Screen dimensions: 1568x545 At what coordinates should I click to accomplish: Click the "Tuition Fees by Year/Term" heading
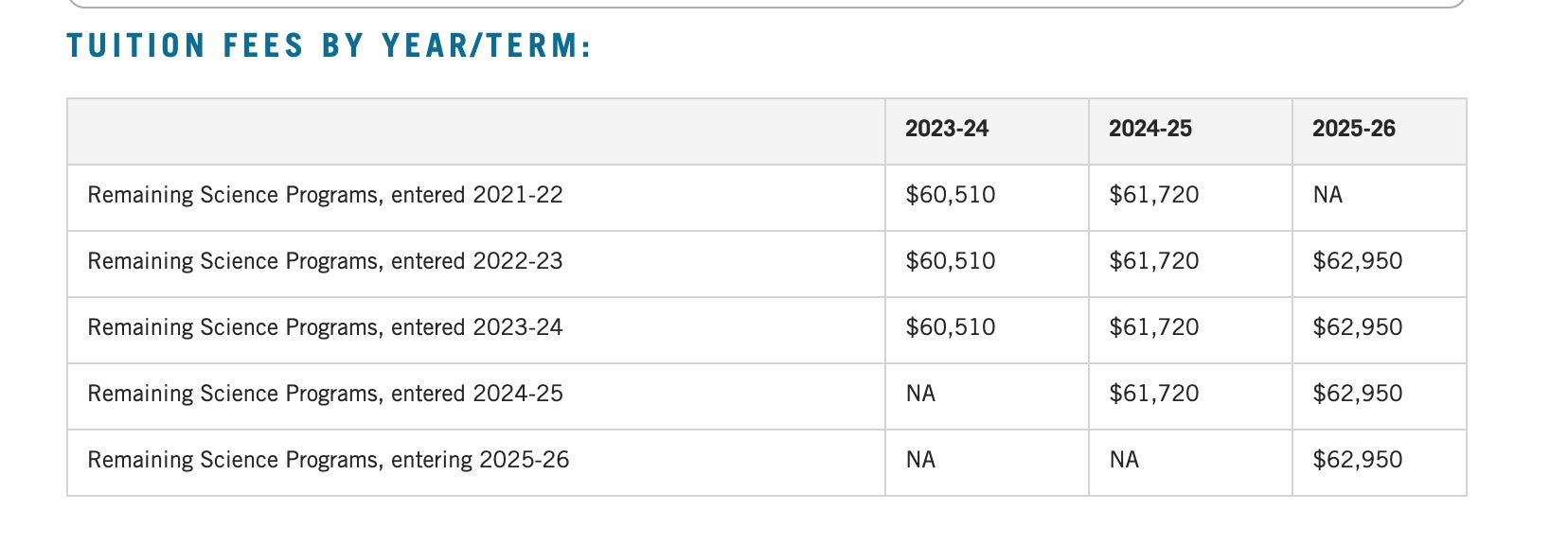pyautogui.click(x=329, y=45)
